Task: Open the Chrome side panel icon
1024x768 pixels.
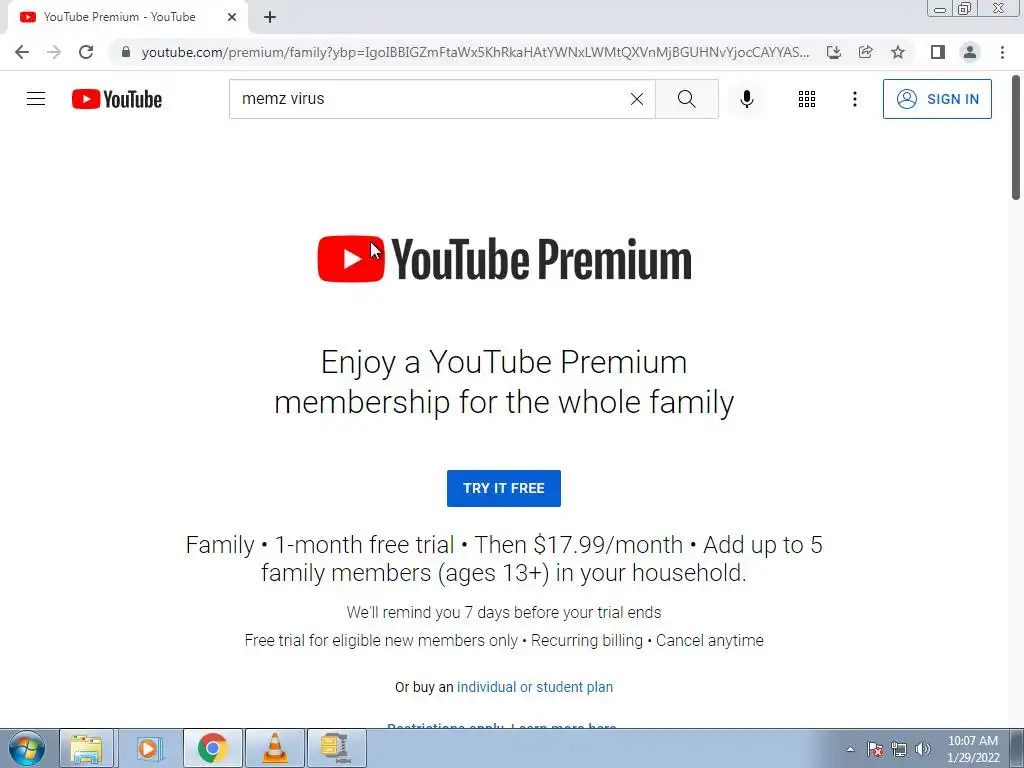Action: 937,52
